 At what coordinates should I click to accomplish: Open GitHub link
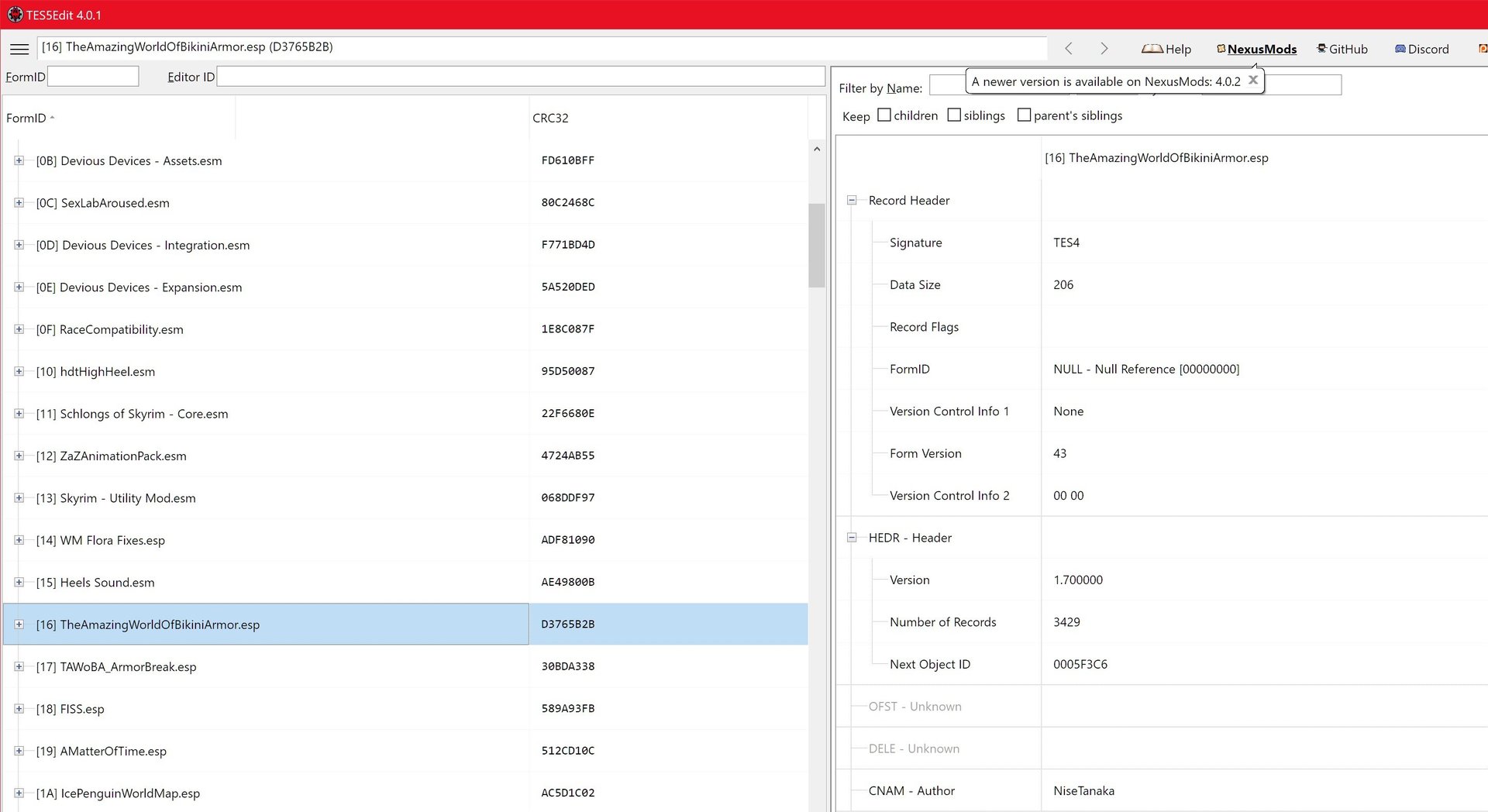tap(1342, 49)
